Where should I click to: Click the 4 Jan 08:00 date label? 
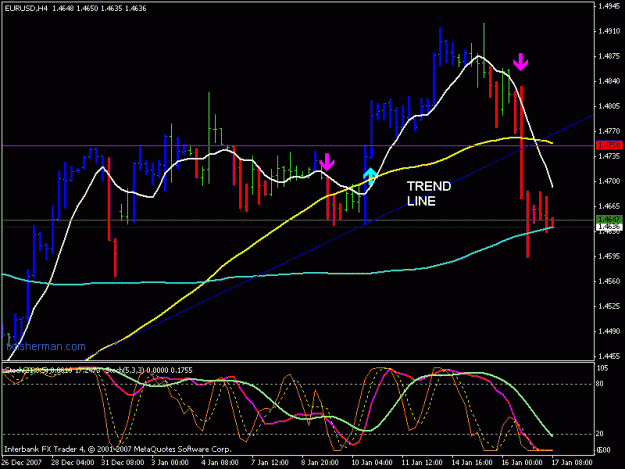[x=220, y=463]
